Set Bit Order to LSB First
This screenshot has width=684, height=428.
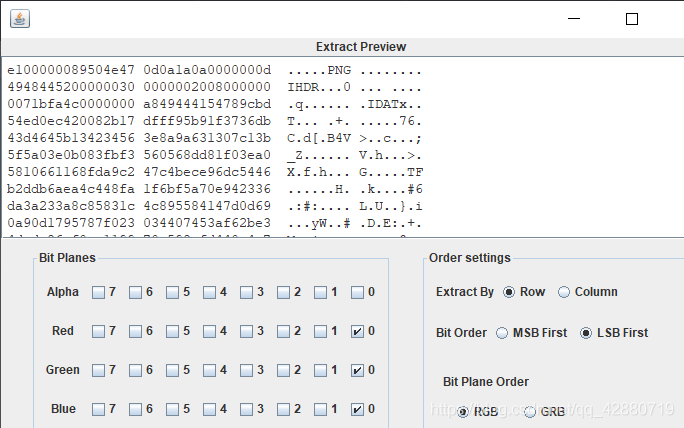point(586,333)
